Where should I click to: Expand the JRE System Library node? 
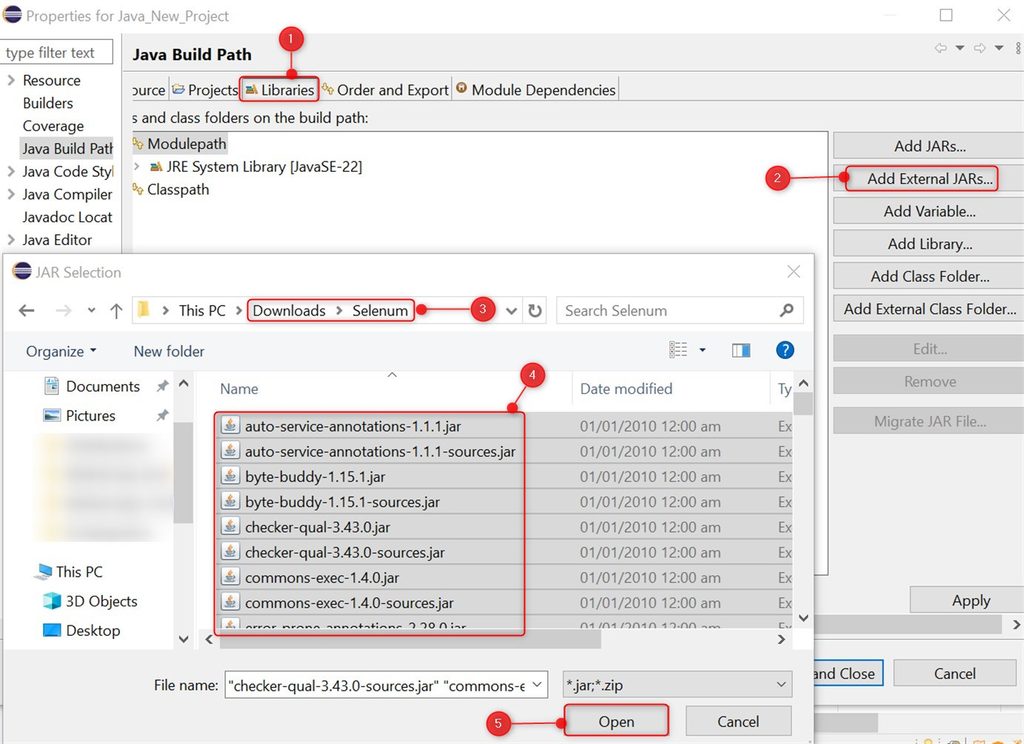(136, 167)
